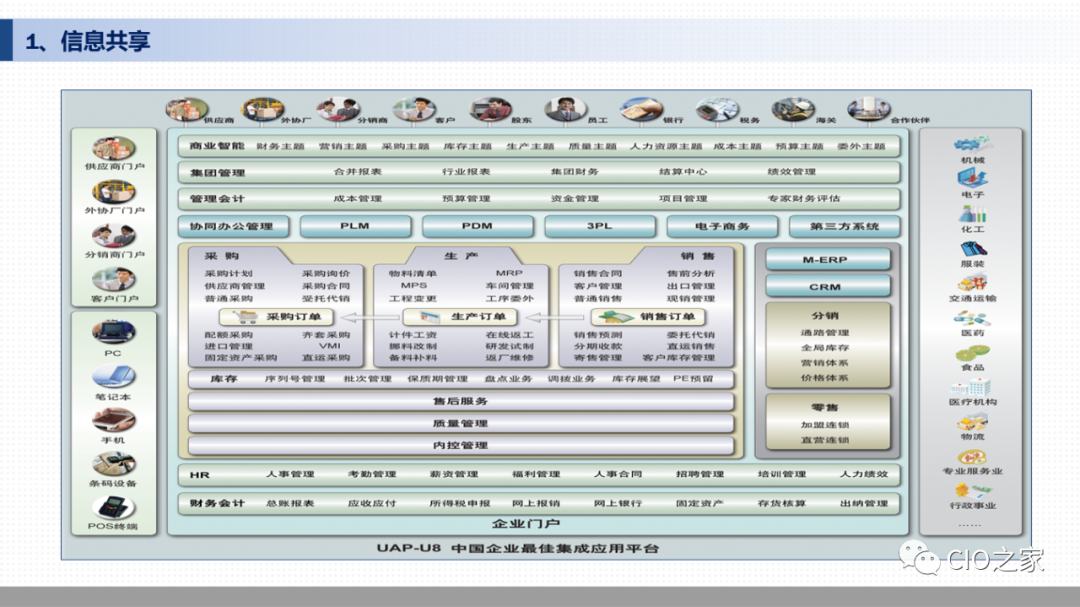Open the CRM module button
This screenshot has width=1080, height=607.
(x=827, y=286)
